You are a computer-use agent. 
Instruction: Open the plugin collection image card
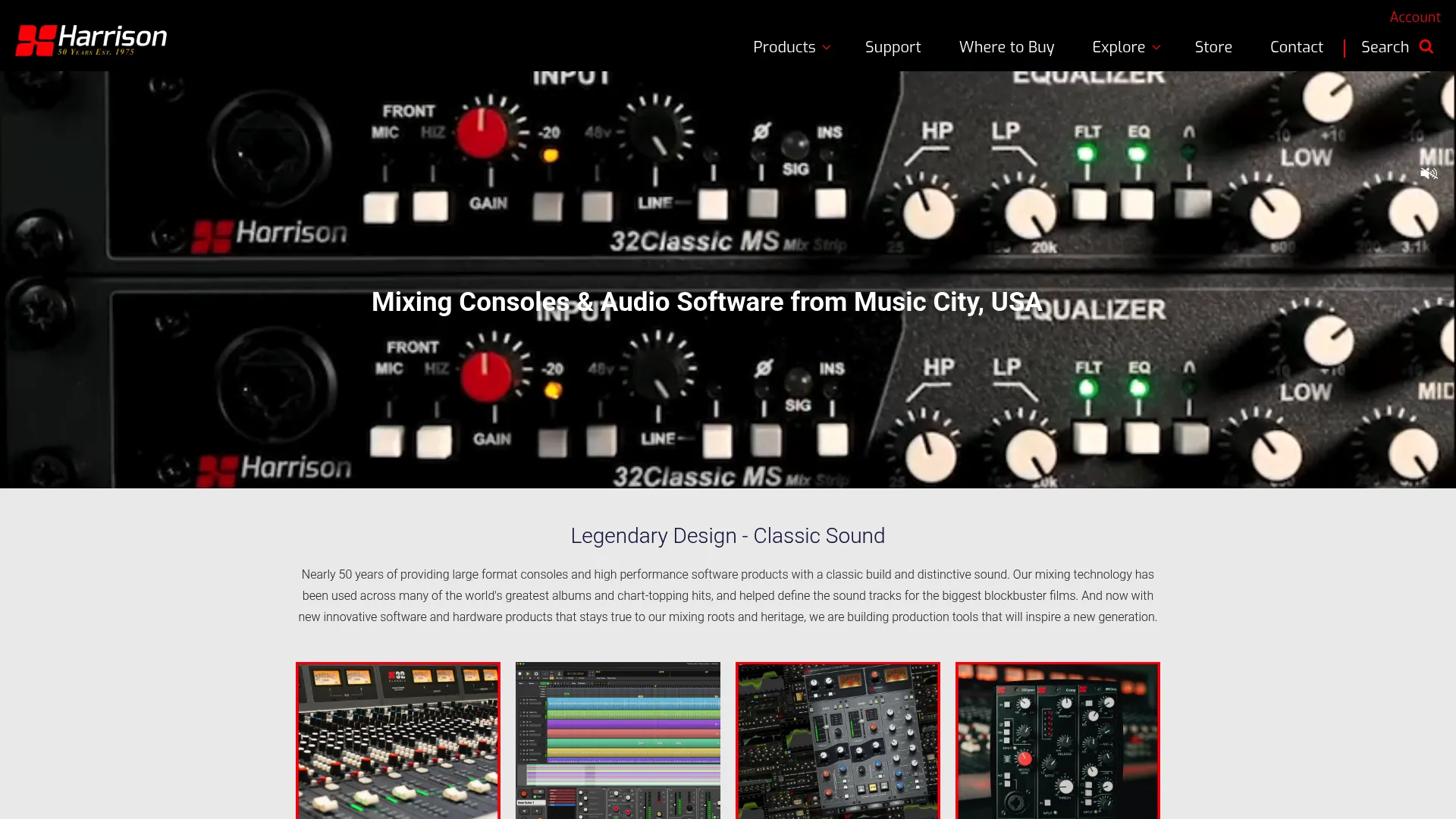838,741
